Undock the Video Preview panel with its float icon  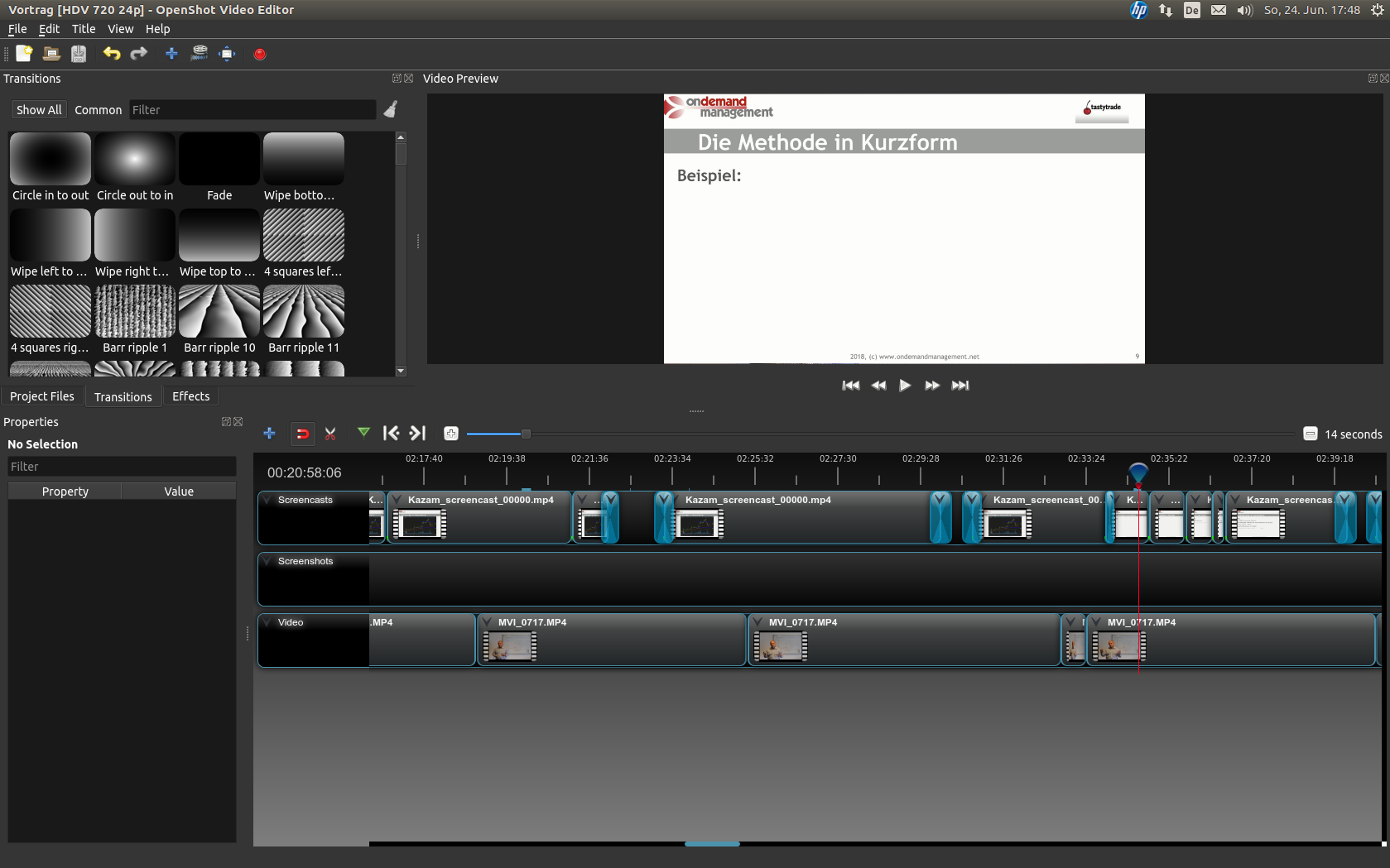[x=1373, y=79]
